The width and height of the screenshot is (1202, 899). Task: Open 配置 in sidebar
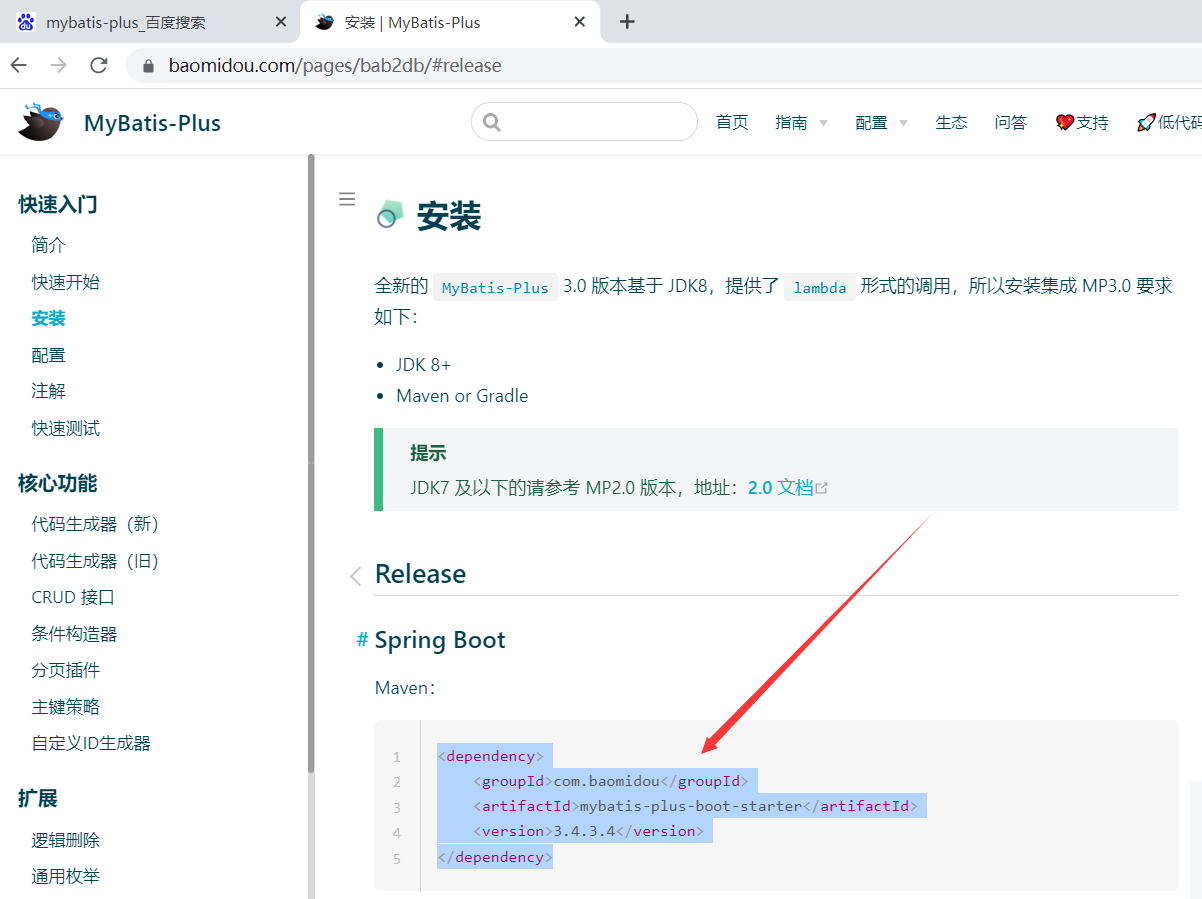(x=48, y=355)
